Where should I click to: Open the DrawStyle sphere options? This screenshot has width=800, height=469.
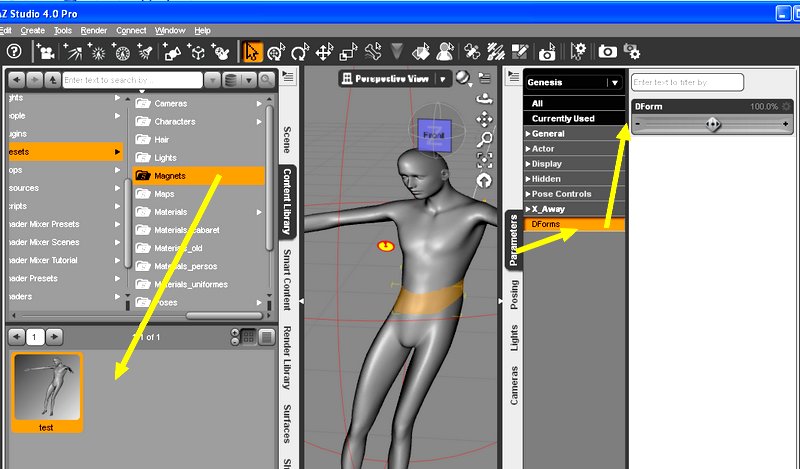click(x=463, y=78)
